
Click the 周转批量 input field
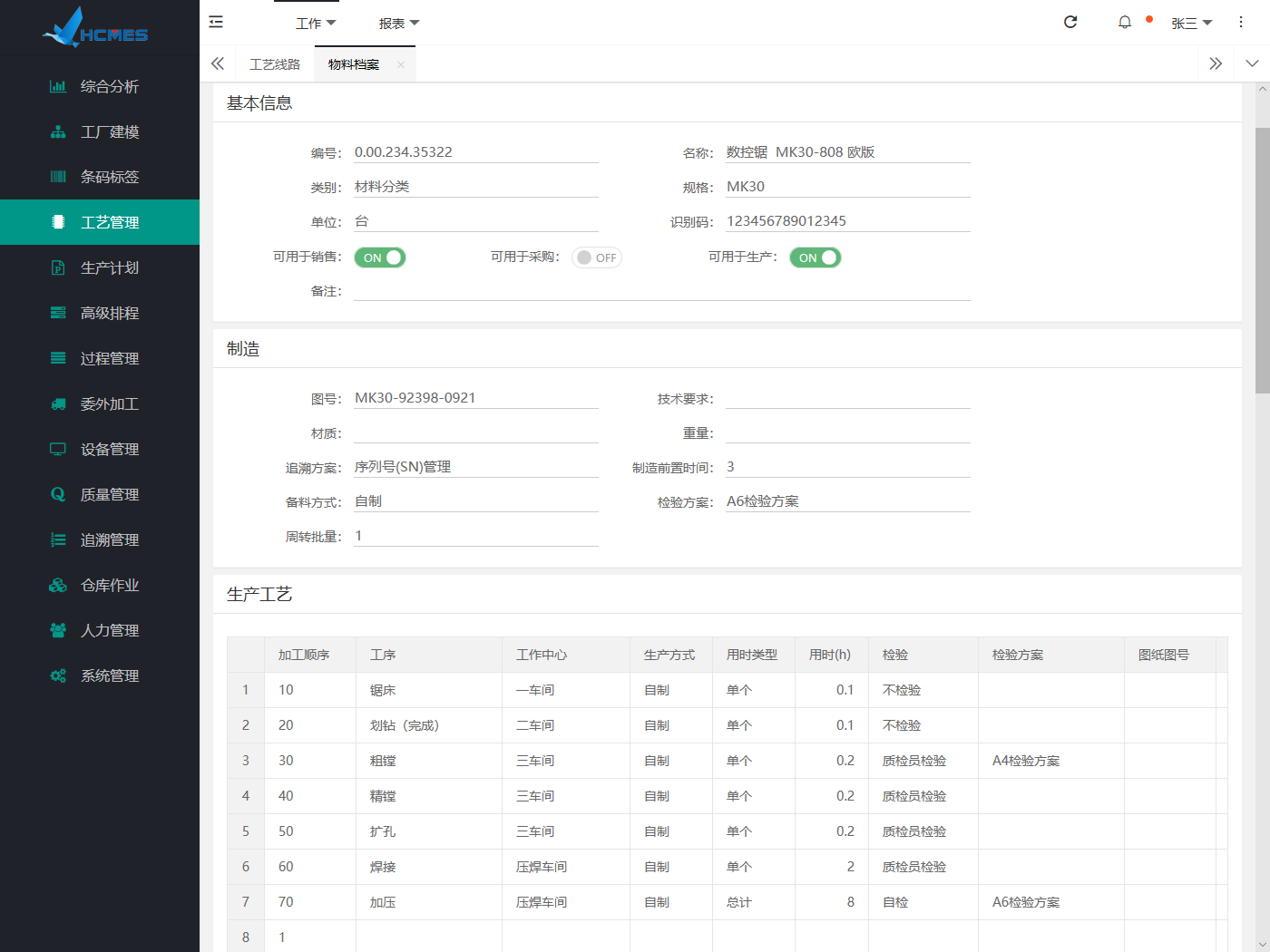476,536
